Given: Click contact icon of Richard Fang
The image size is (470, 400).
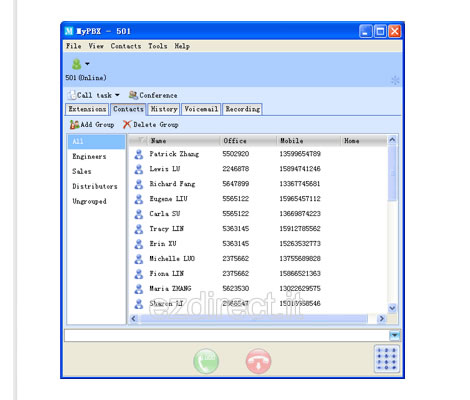Looking at the screenshot, I should pyautogui.click(x=139, y=184).
